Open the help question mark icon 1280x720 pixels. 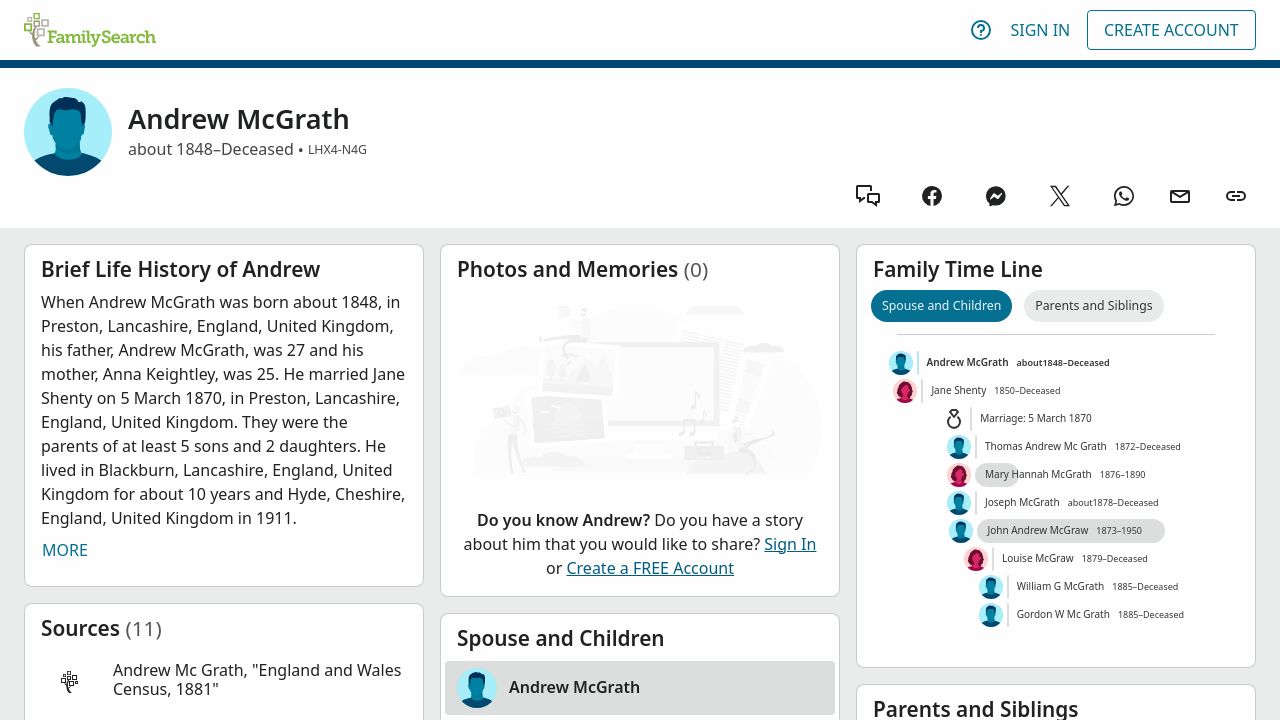[x=981, y=30]
